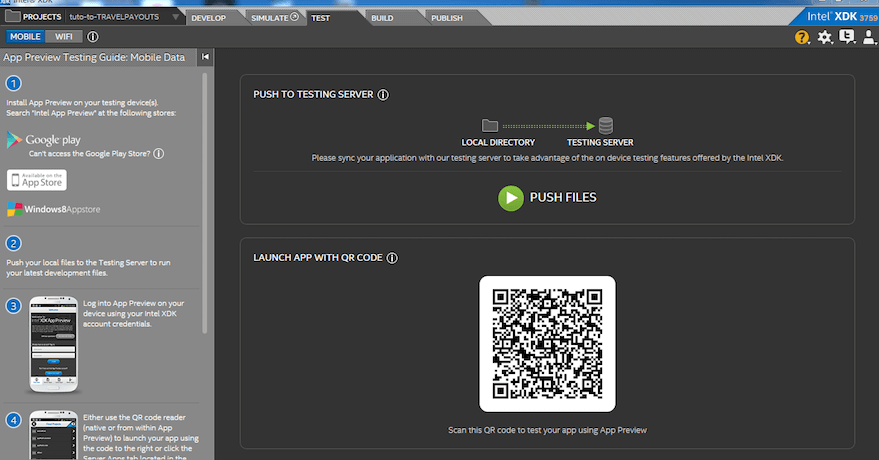Switch to WIFI testing mode
The image size is (879, 460).
pyautogui.click(x=63, y=37)
